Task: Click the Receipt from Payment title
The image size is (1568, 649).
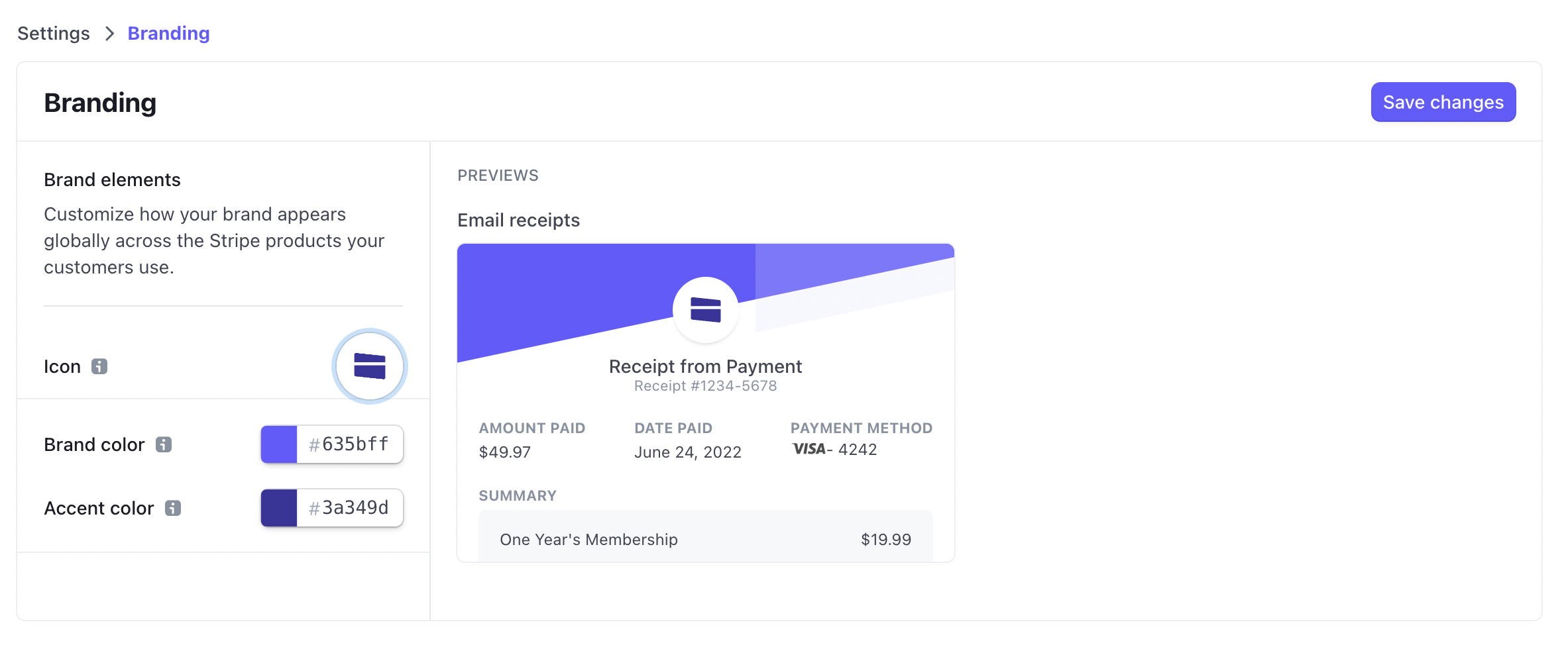Action: [705, 366]
